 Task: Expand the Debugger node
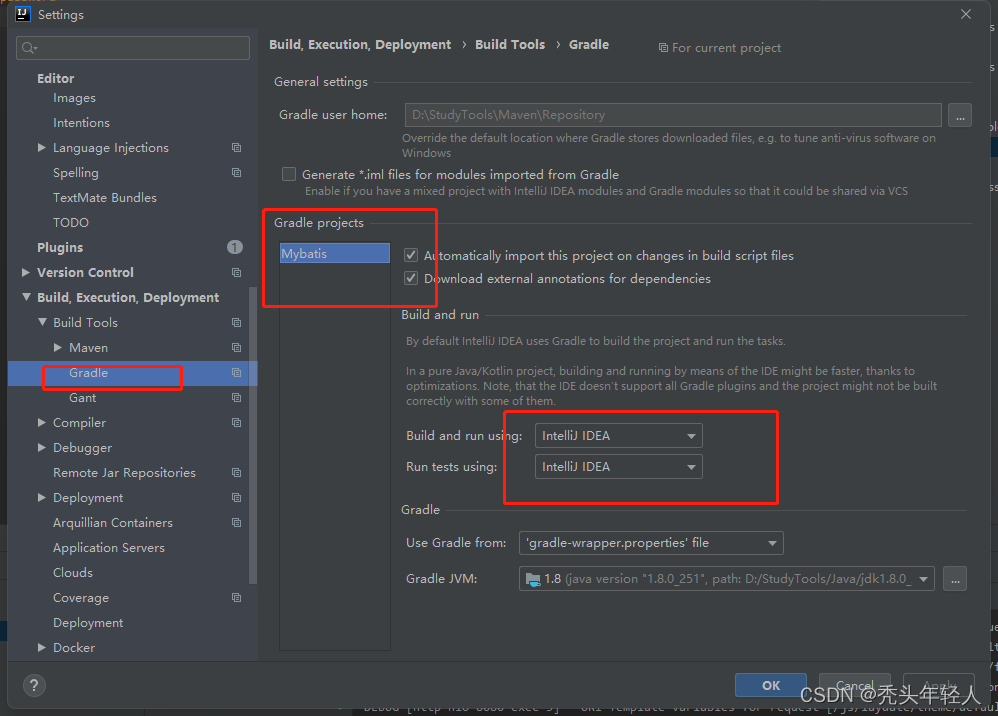[x=41, y=447]
